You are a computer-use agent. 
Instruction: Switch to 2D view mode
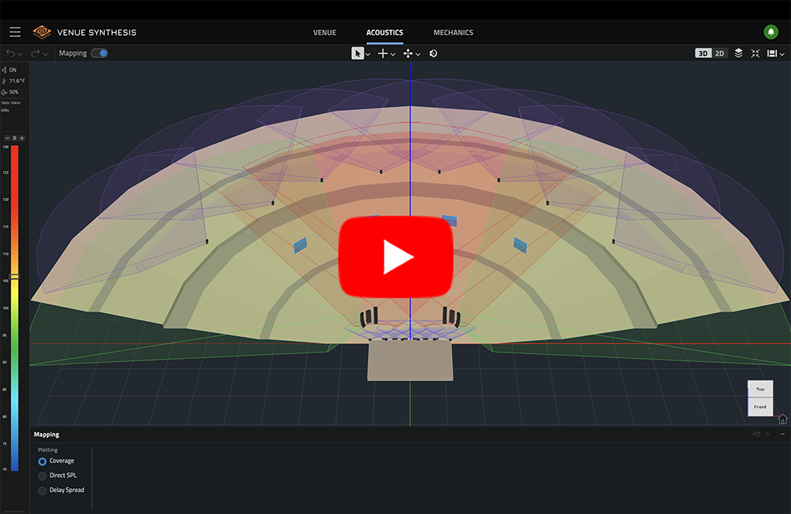(x=720, y=53)
